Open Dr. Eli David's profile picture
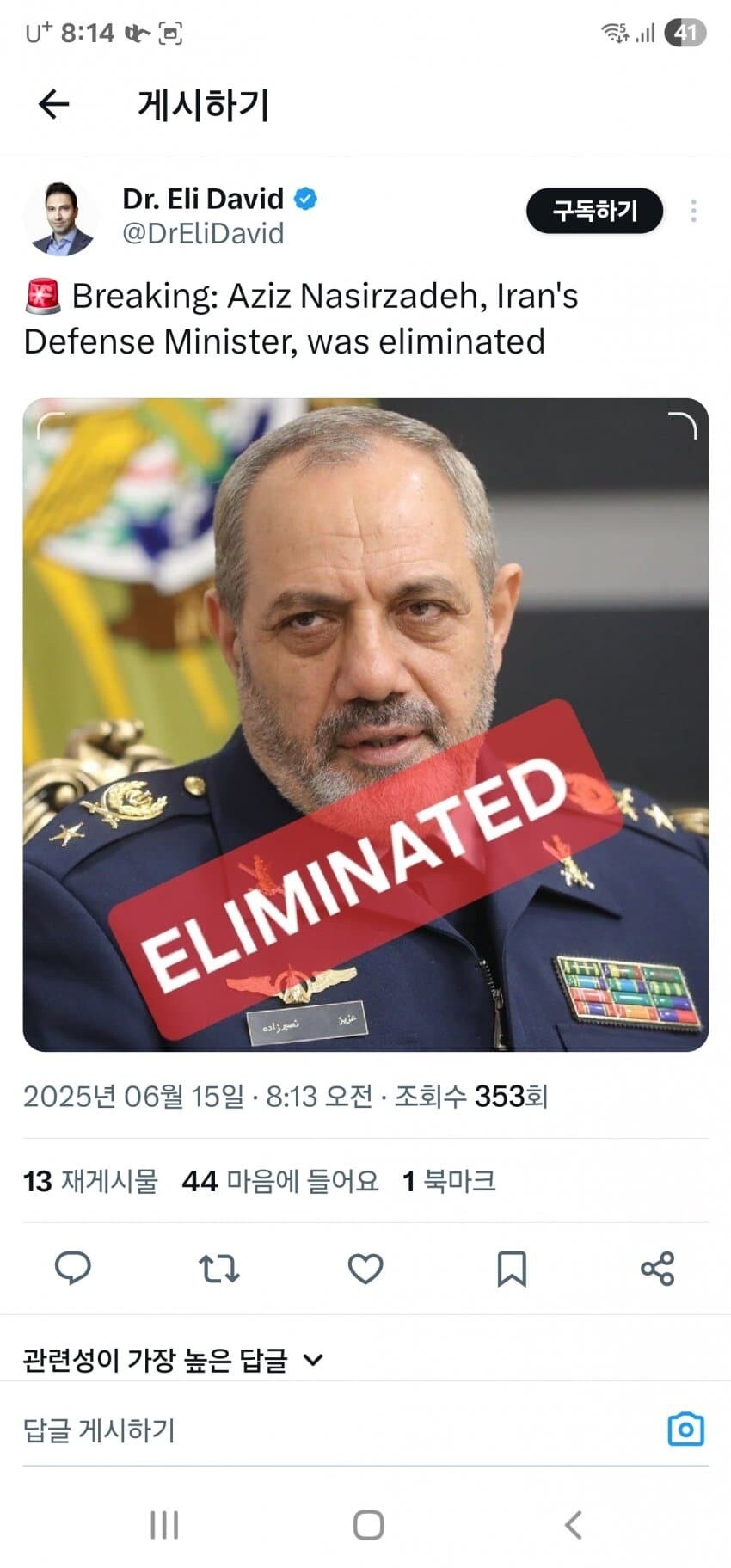731x1568 pixels. (59, 218)
